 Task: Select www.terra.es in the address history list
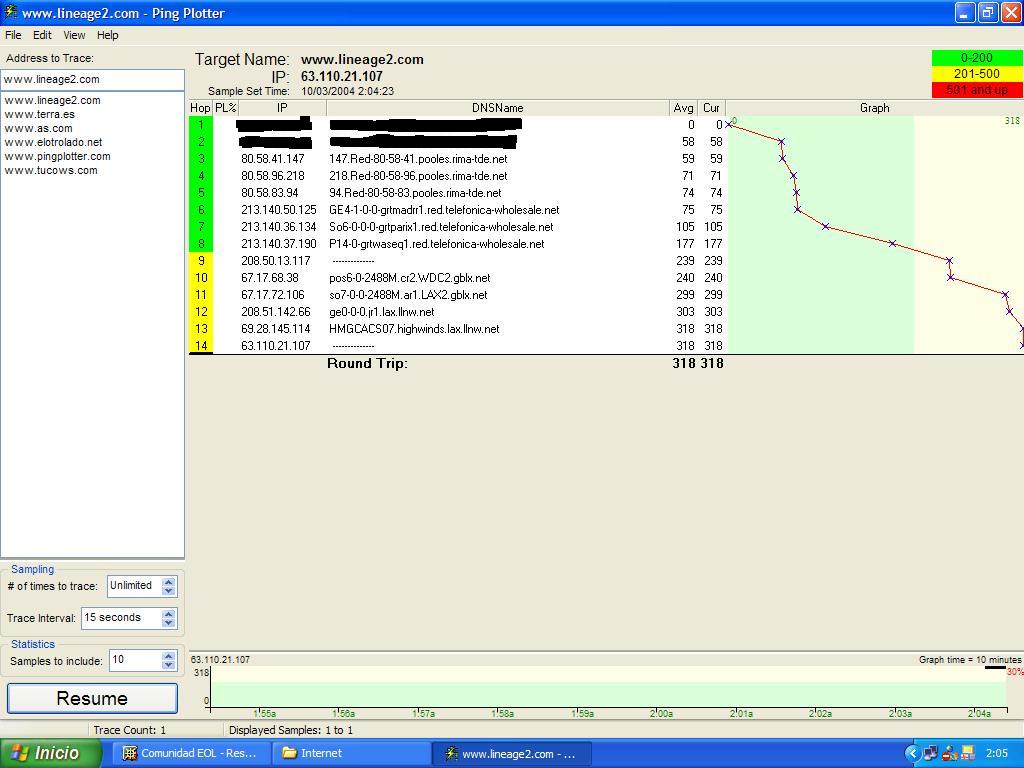click(39, 114)
